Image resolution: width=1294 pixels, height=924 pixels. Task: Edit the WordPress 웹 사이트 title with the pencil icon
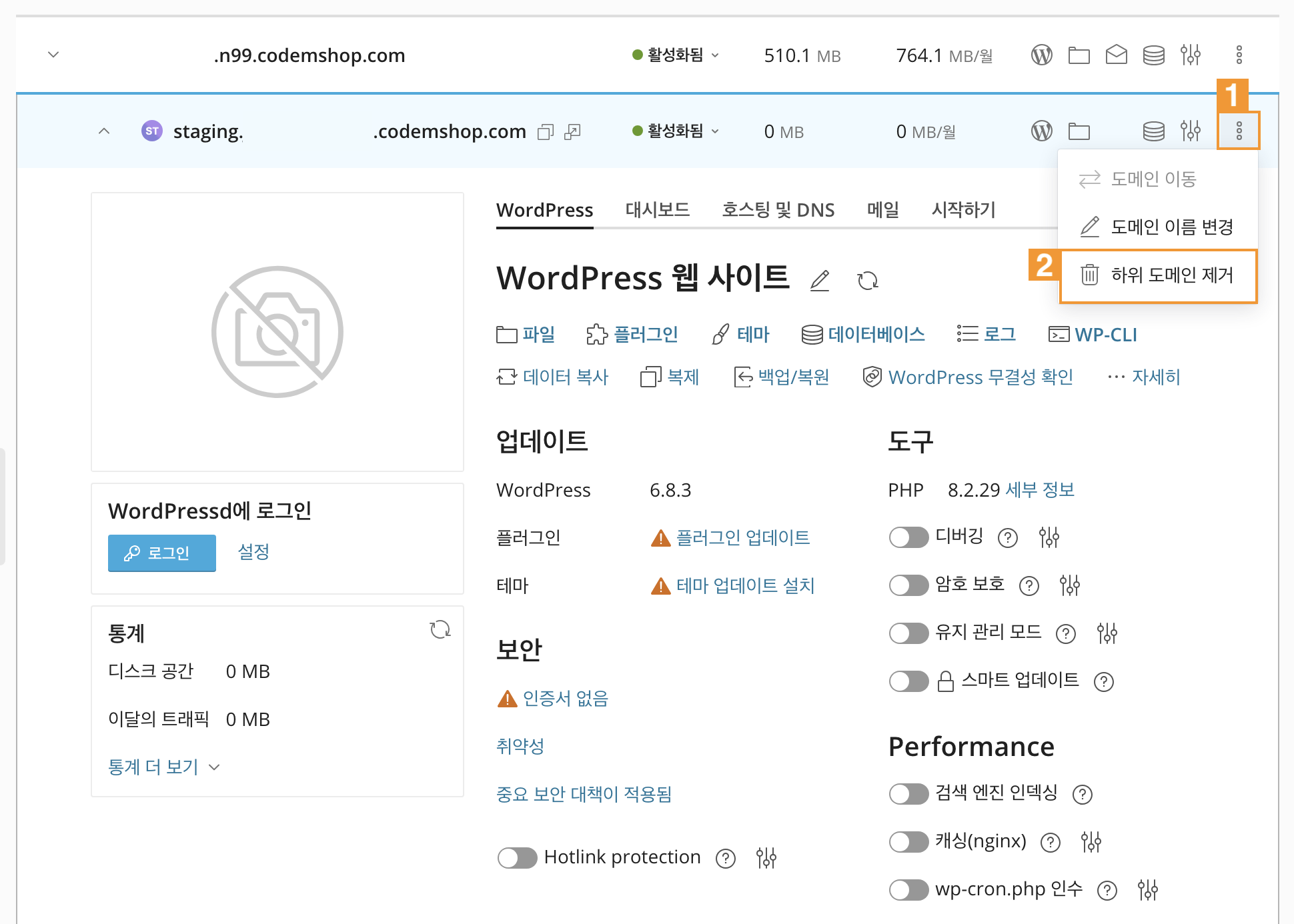820,280
